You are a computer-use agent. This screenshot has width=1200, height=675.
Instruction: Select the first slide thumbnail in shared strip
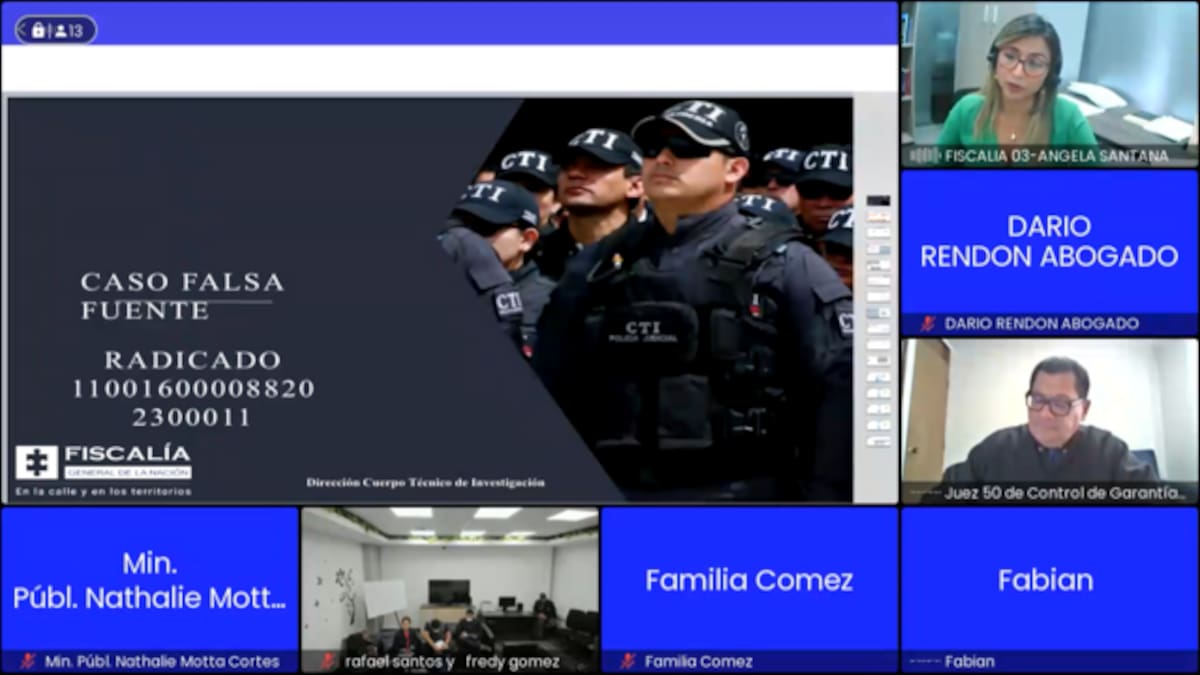(x=878, y=201)
